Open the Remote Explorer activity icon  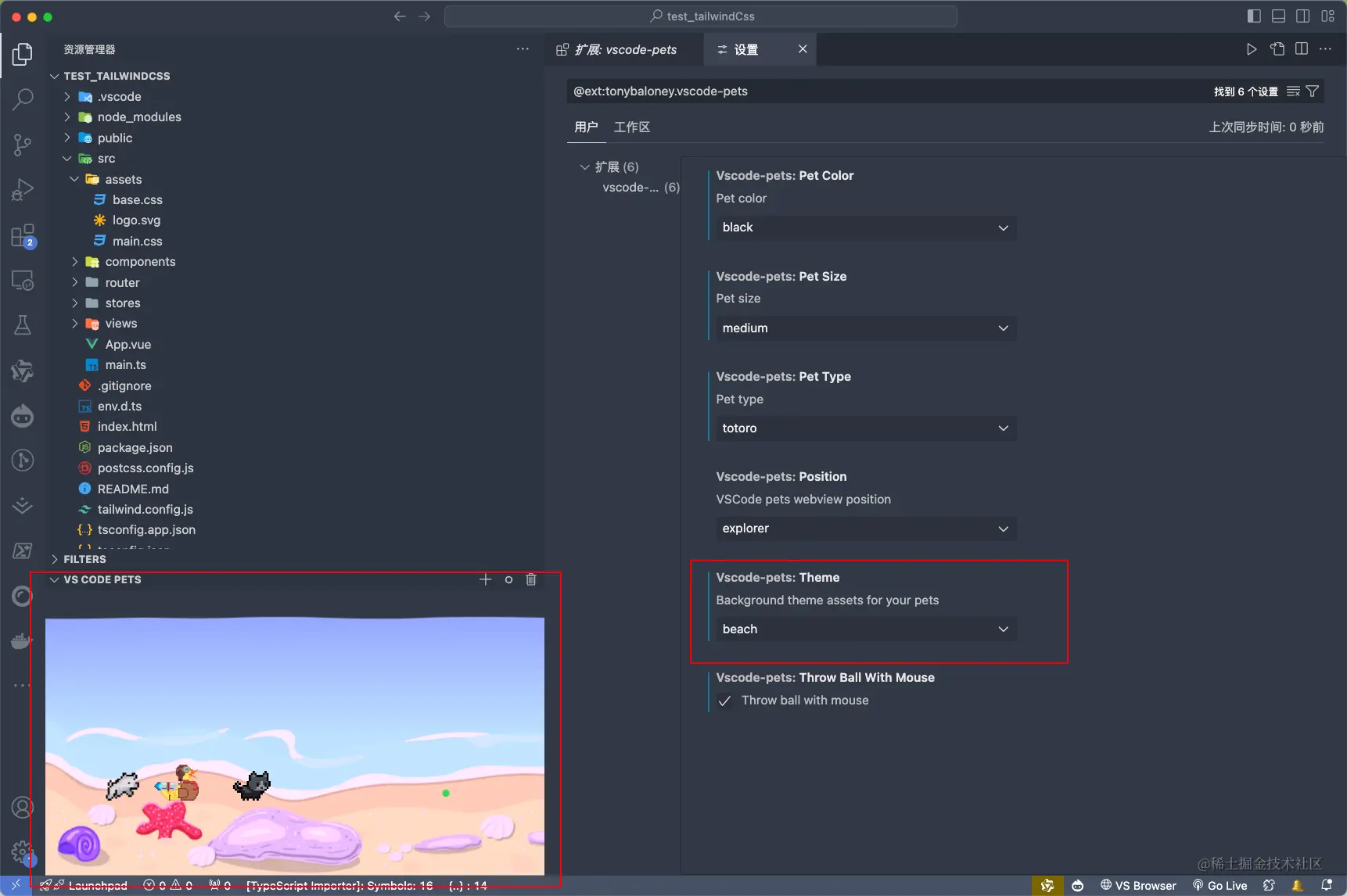[23, 280]
